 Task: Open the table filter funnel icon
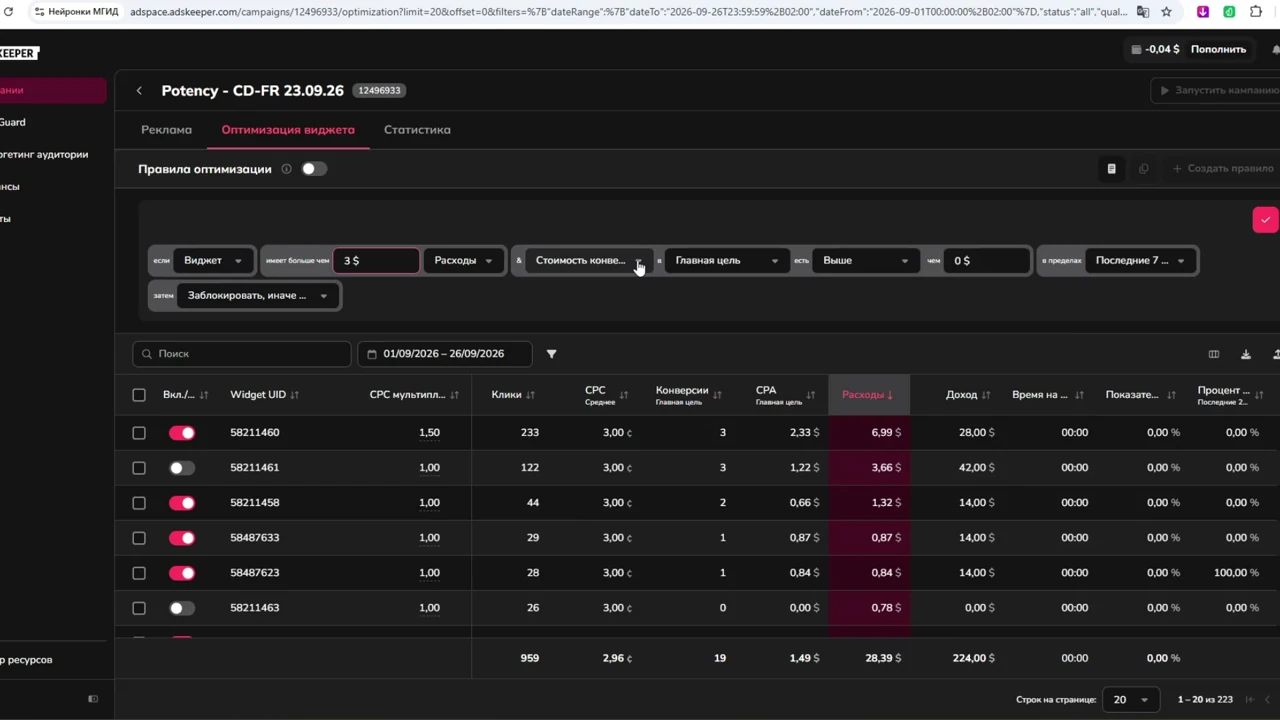tap(551, 354)
